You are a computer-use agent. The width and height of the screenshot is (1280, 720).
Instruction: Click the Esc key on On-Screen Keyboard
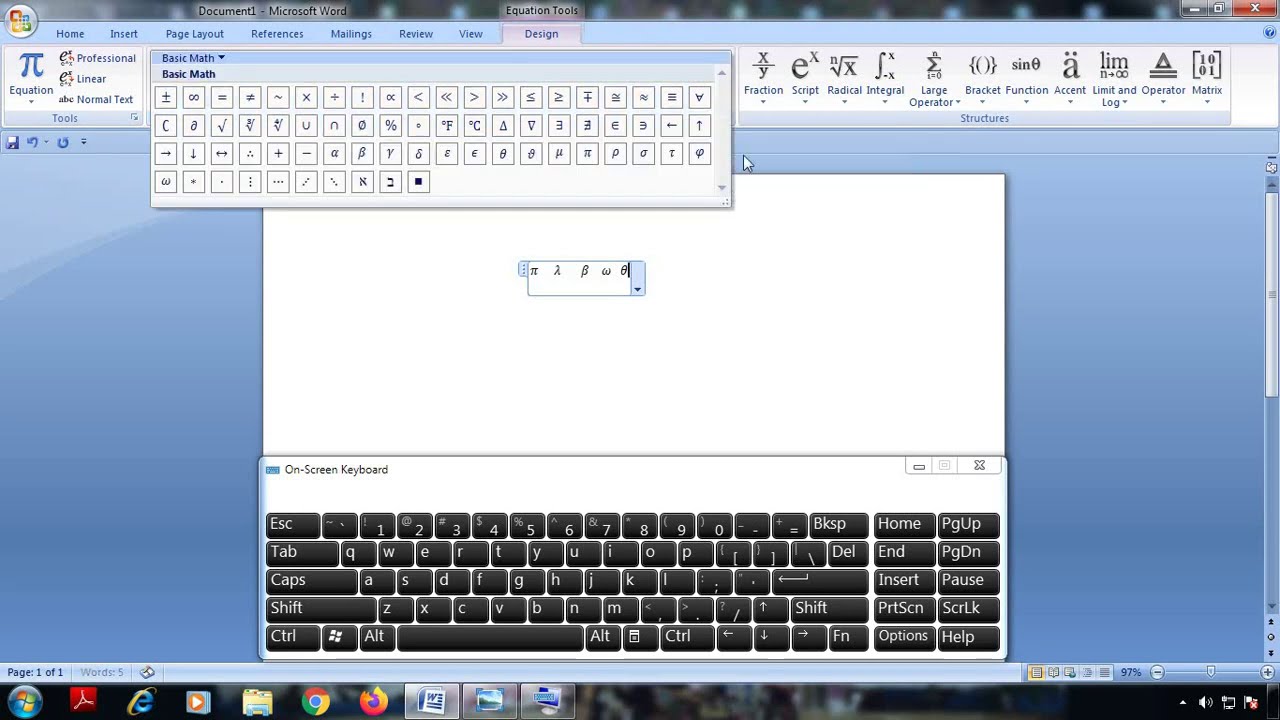(x=292, y=524)
